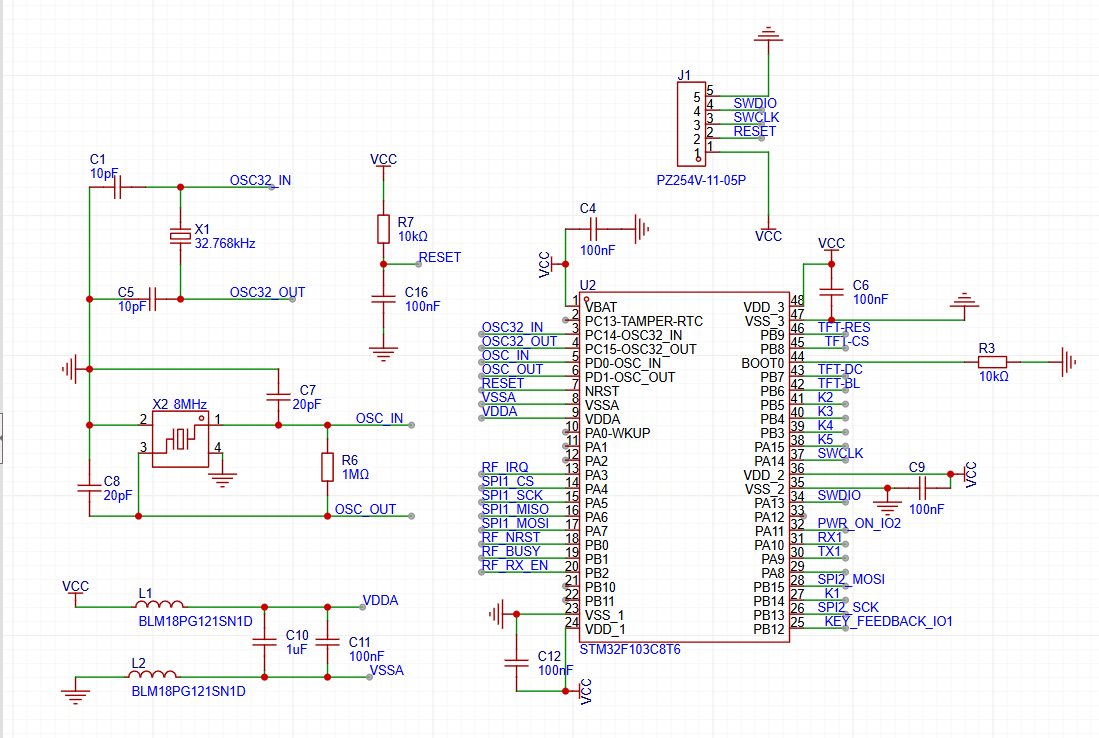Select the R7 10kΩ pull-up resistor symbol
The height and width of the screenshot is (738, 1099).
pyautogui.click(x=383, y=228)
